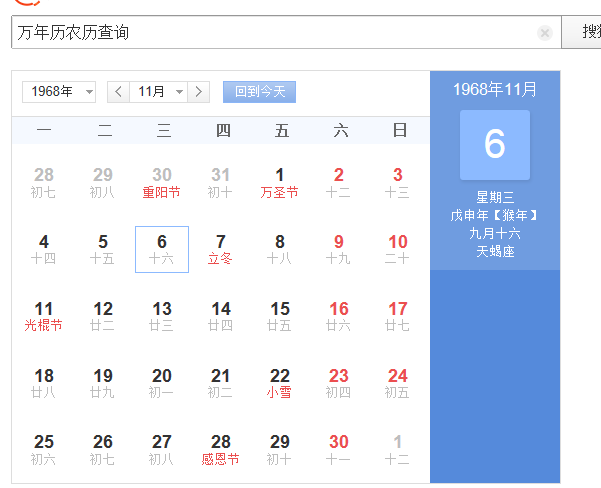Viewport: 601px width, 488px height.
Task: Select November 29 初十
Action: coord(280,450)
